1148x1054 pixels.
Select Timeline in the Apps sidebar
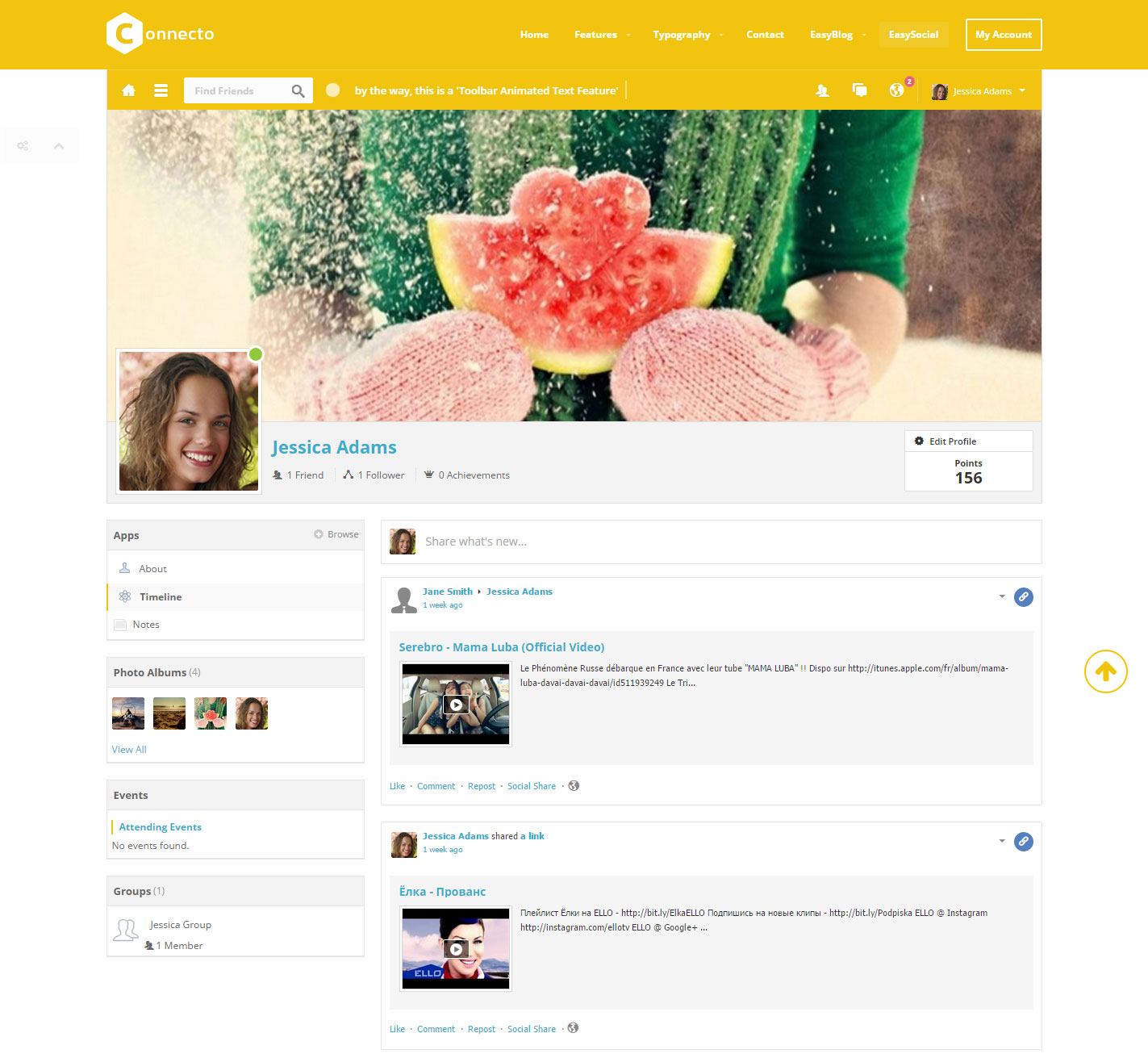[161, 597]
